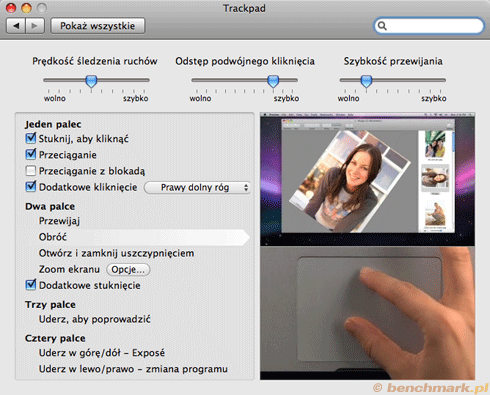The image size is (490, 395).
Task: Toggle the Dodatkowe kliknięcie checkbox
Action: (x=31, y=186)
